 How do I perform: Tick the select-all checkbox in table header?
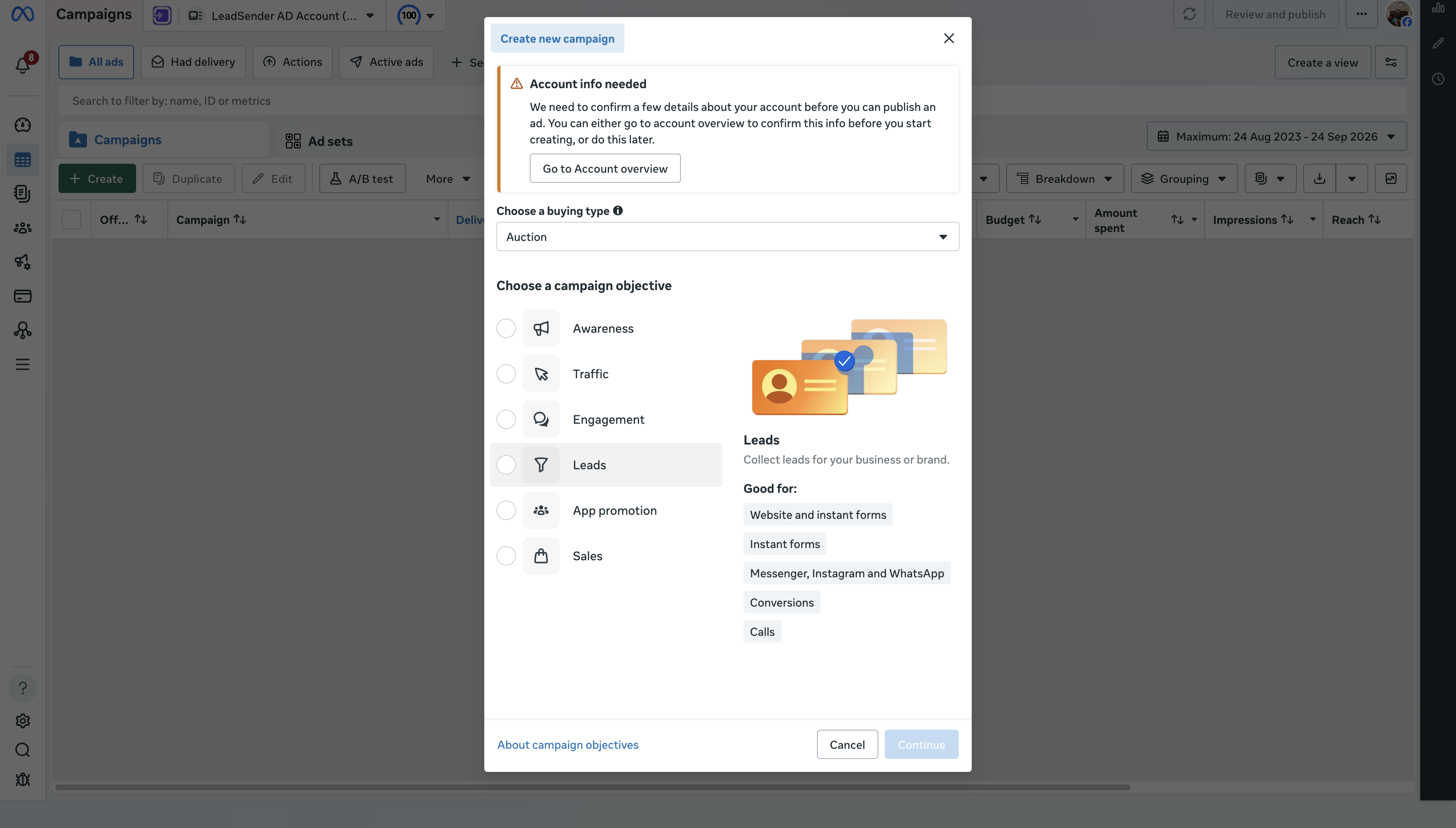[71, 219]
